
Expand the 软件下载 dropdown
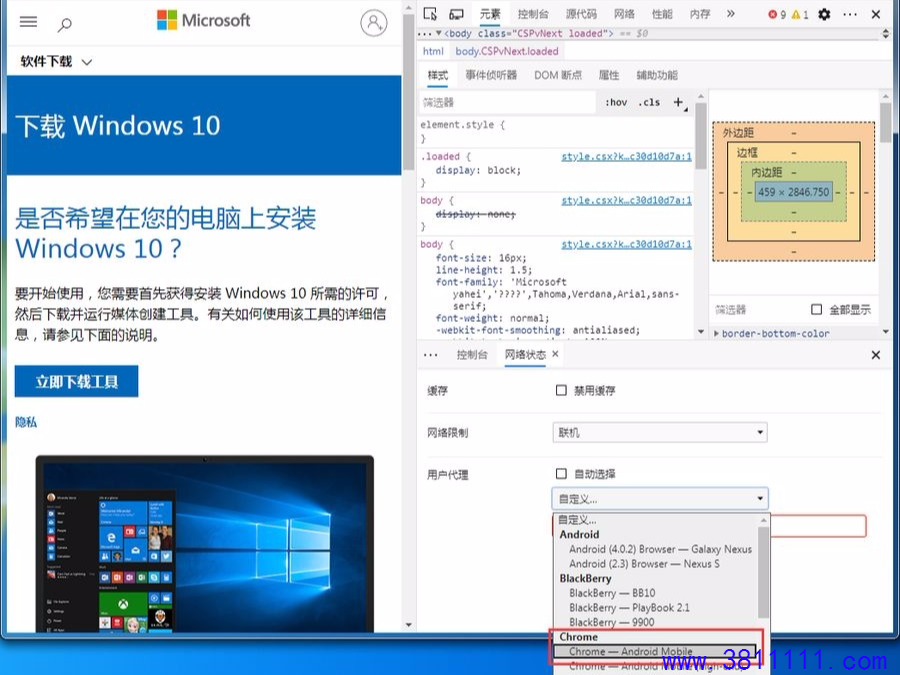(x=56, y=61)
